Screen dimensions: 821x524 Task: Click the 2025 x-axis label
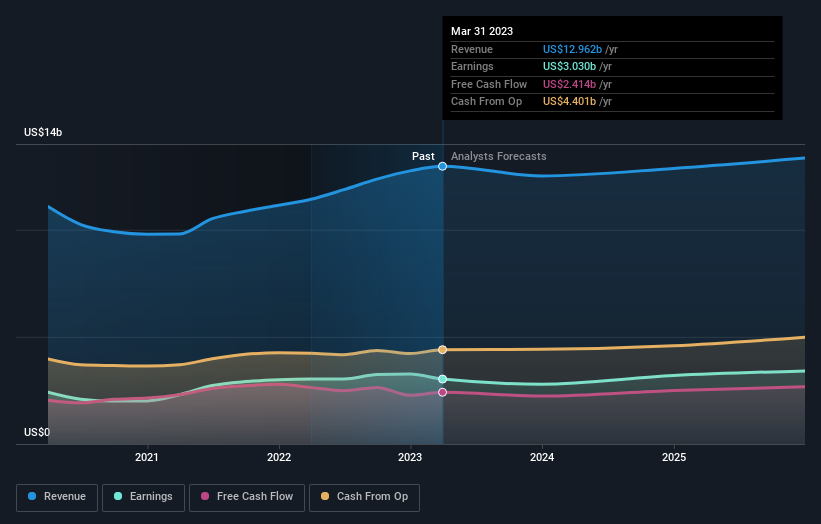click(x=674, y=458)
